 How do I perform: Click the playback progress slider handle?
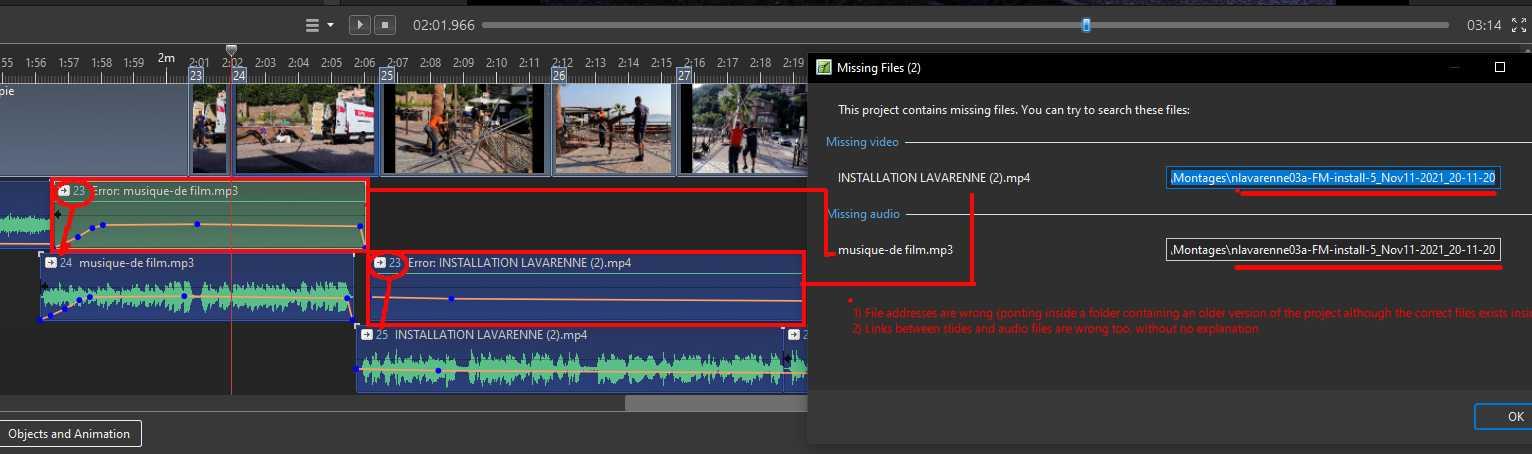[1086, 25]
